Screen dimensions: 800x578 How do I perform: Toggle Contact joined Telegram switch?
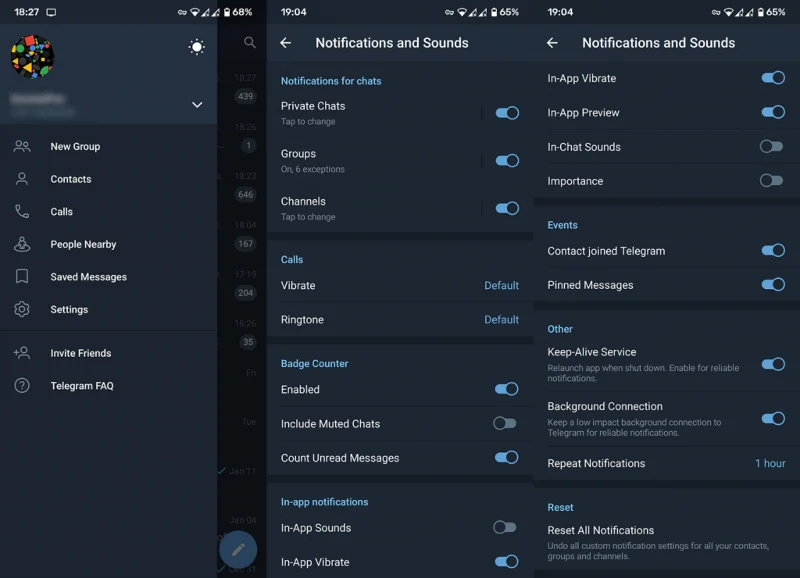(773, 250)
